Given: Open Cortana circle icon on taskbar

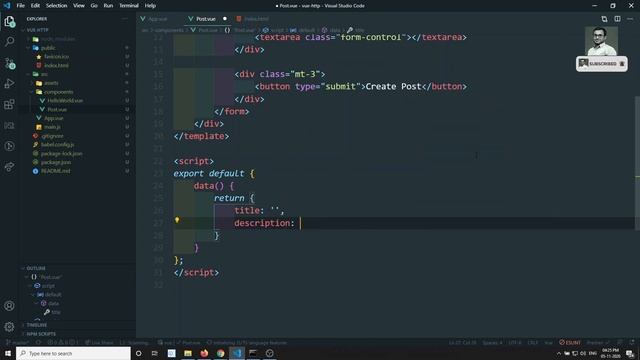Looking at the screenshot, I should (139, 353).
